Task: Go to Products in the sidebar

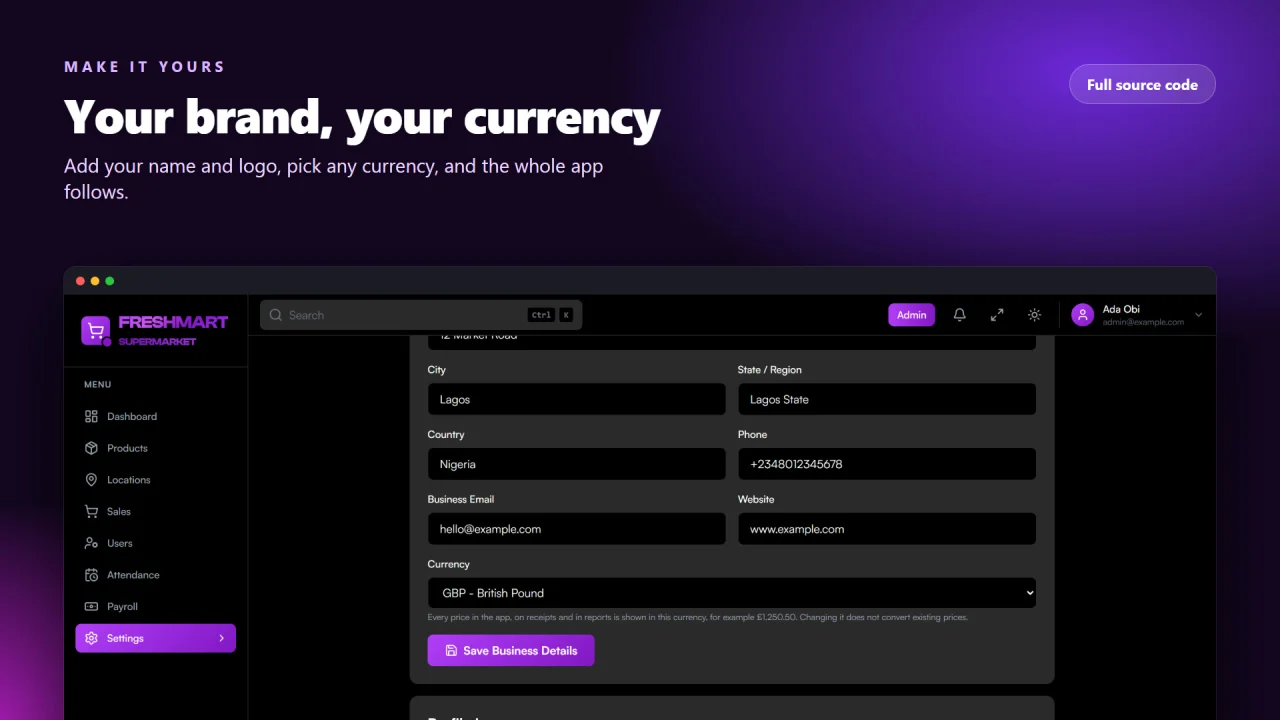Action: (x=156, y=448)
